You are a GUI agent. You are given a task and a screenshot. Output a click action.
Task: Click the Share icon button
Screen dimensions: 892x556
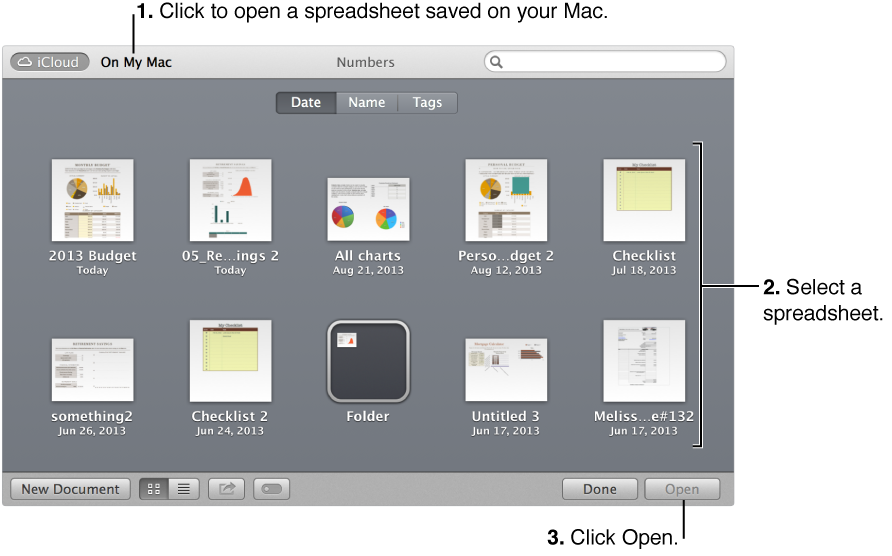tap(226, 489)
